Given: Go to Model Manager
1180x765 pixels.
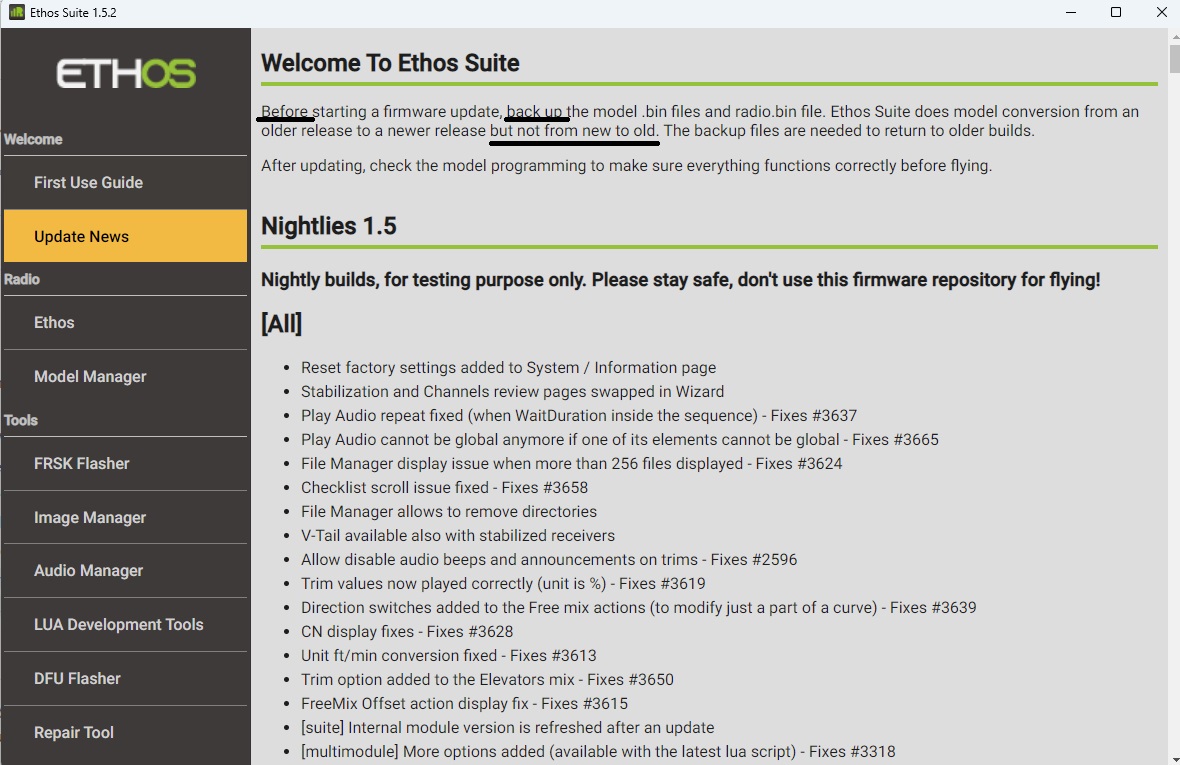Looking at the screenshot, I should click(x=125, y=377).
